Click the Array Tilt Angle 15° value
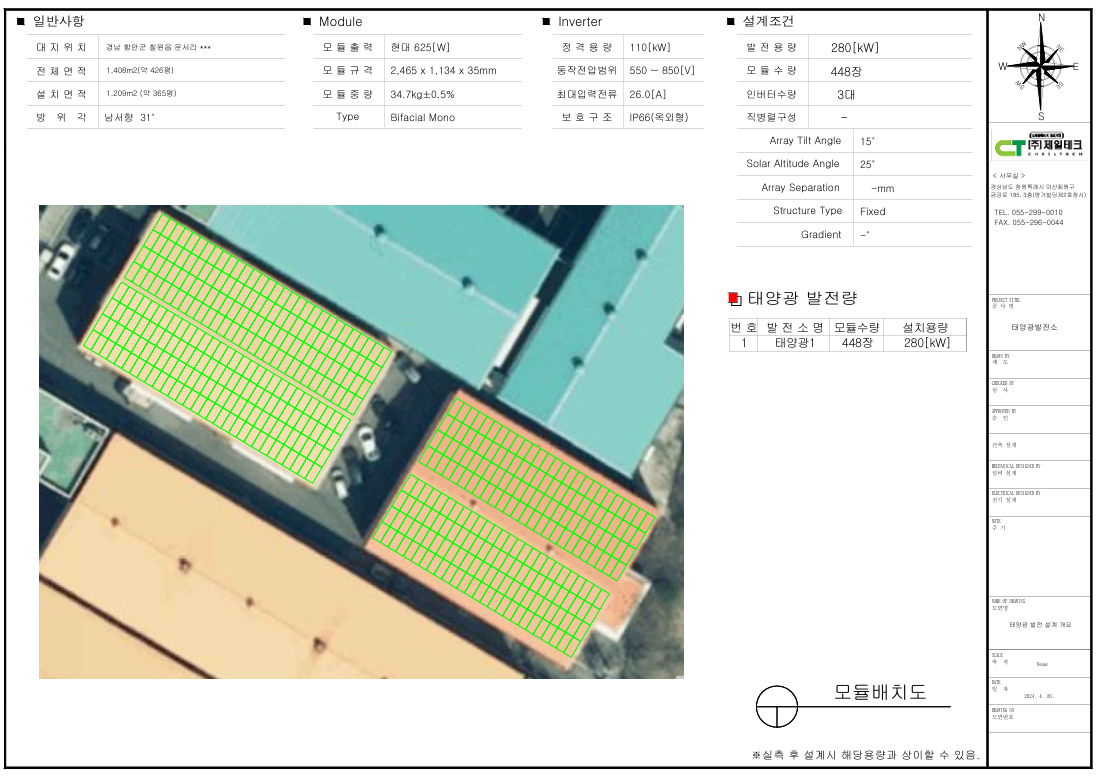Viewport: 1099px width, 778px height. [867, 141]
